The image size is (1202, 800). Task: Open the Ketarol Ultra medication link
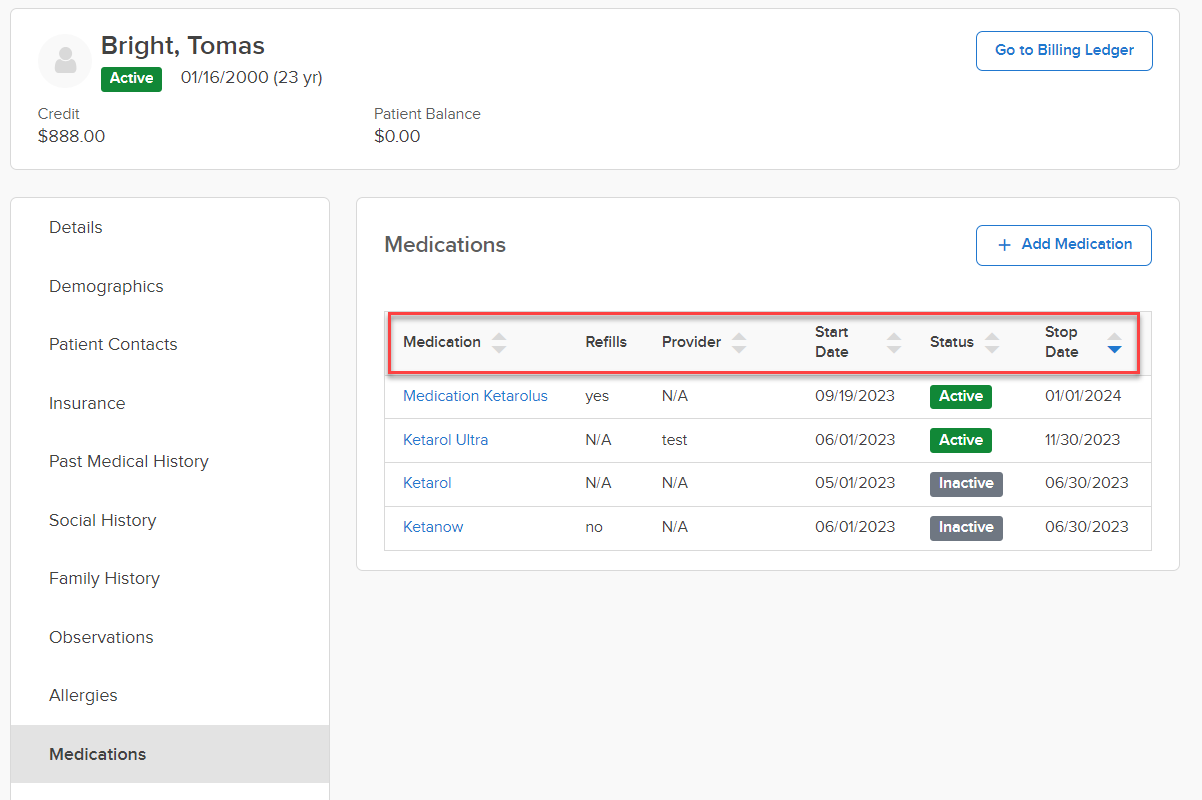[x=445, y=440]
